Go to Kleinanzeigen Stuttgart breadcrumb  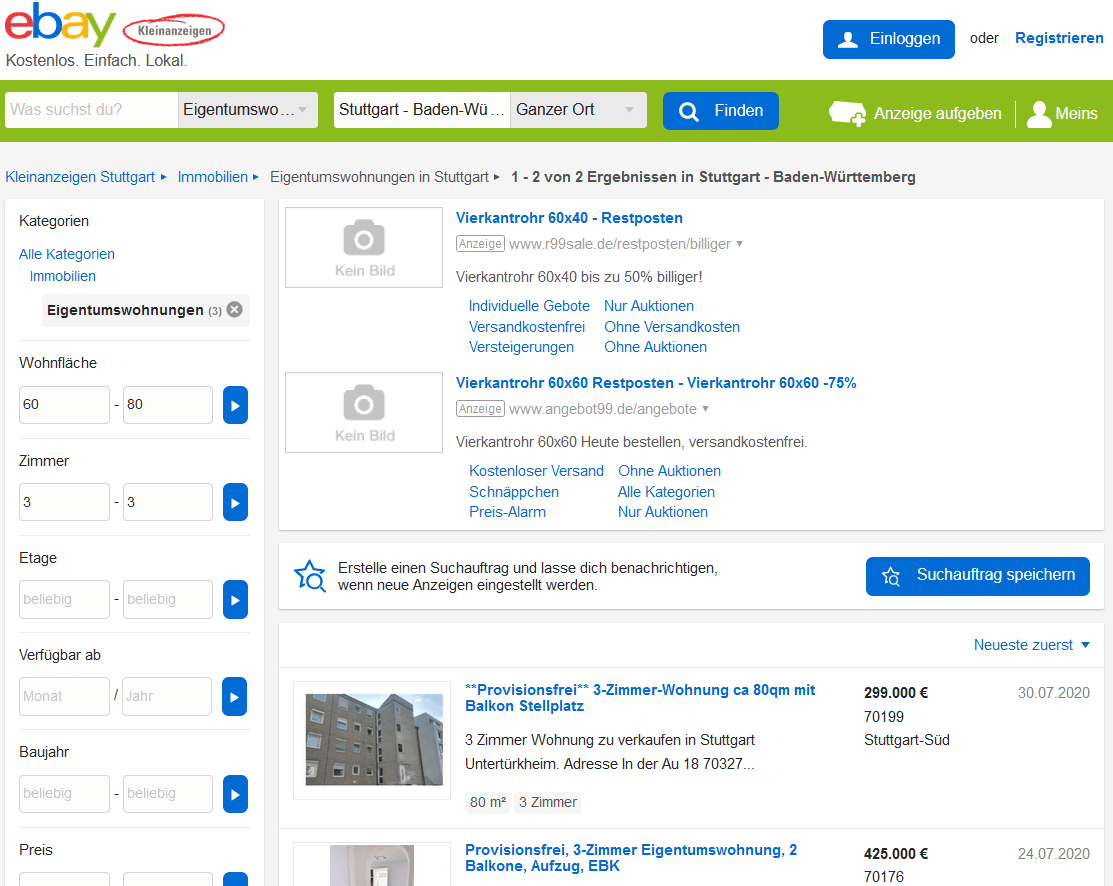pyautogui.click(x=80, y=177)
